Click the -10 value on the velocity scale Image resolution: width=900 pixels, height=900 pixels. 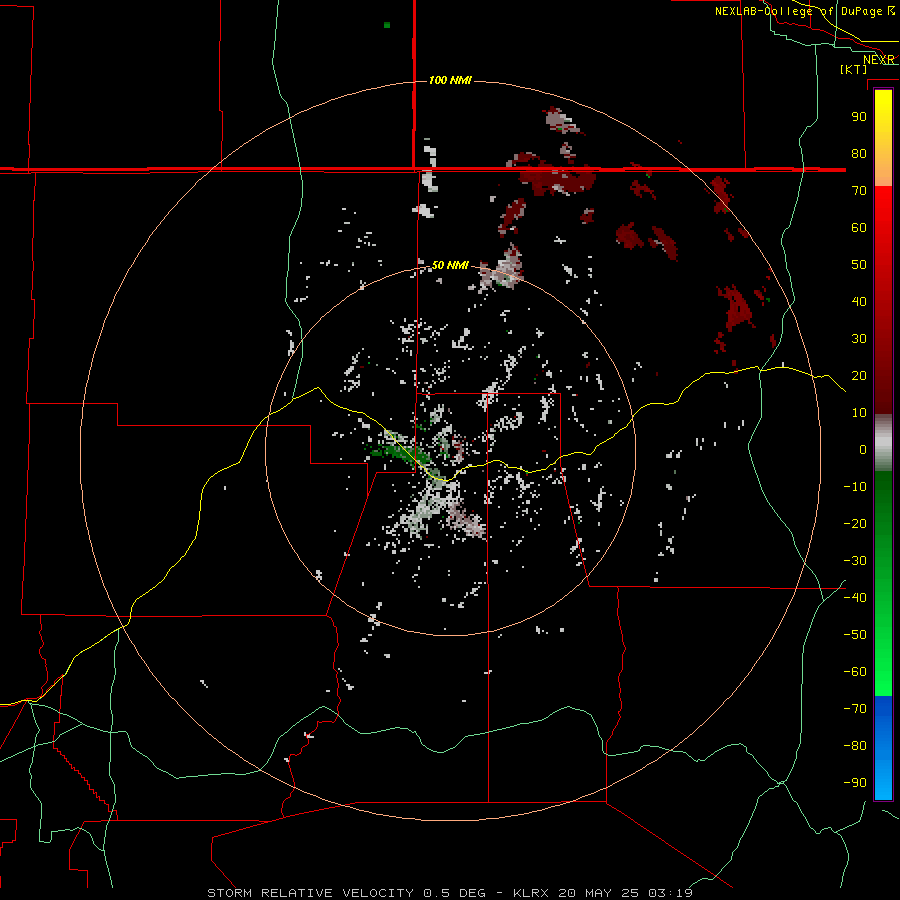855,487
